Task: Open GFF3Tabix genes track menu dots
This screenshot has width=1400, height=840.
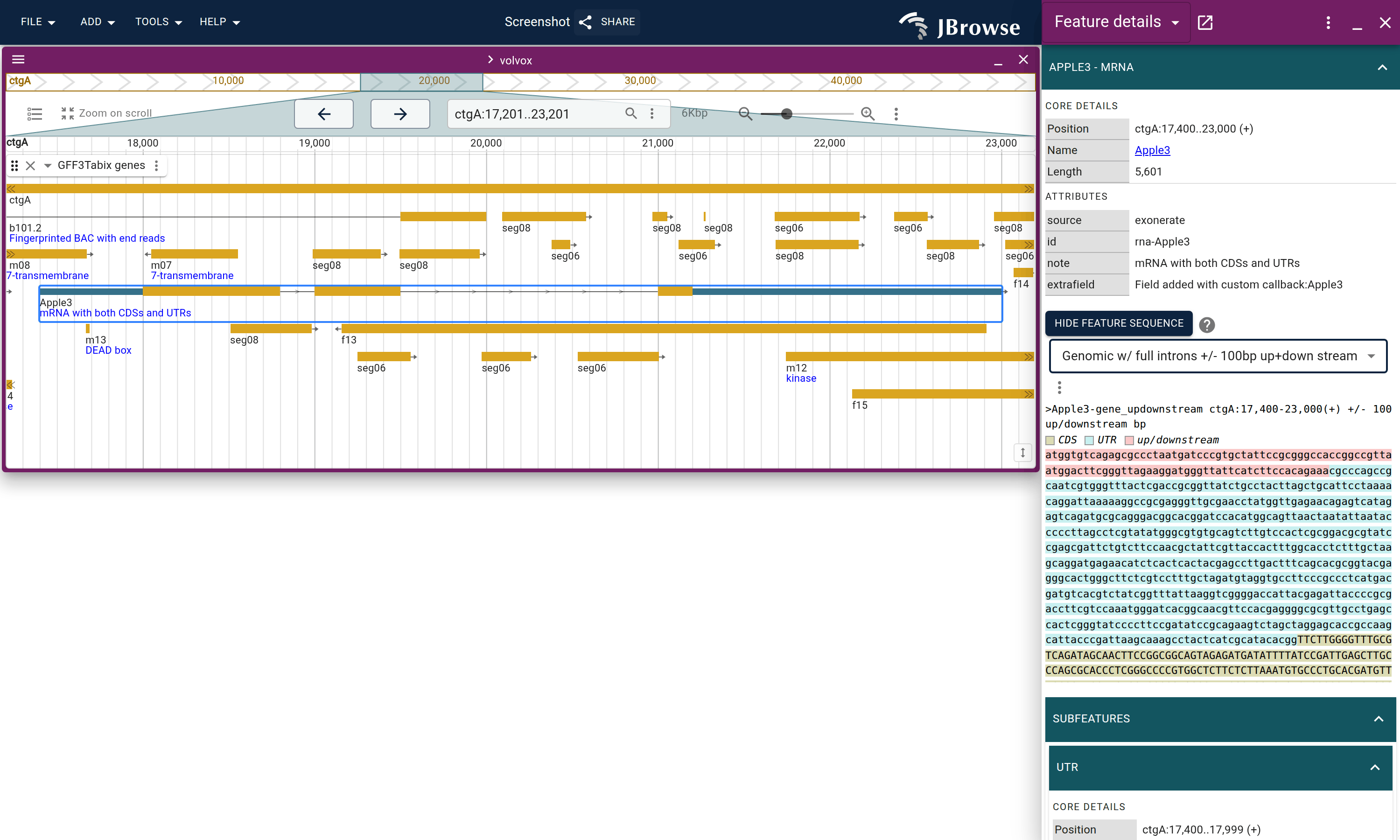Action: pyautogui.click(x=156, y=165)
